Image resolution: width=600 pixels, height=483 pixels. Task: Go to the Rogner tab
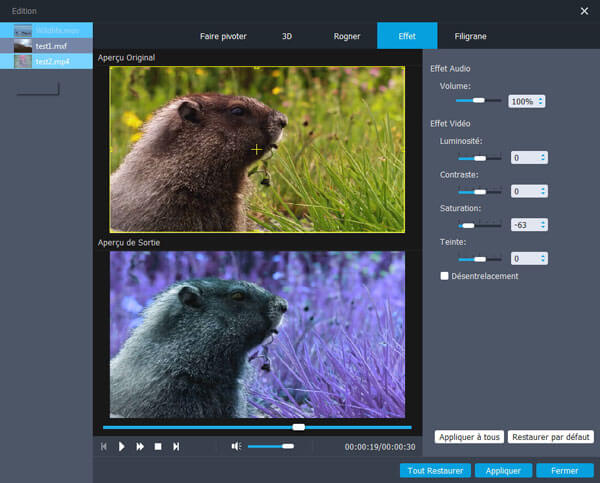click(x=347, y=35)
